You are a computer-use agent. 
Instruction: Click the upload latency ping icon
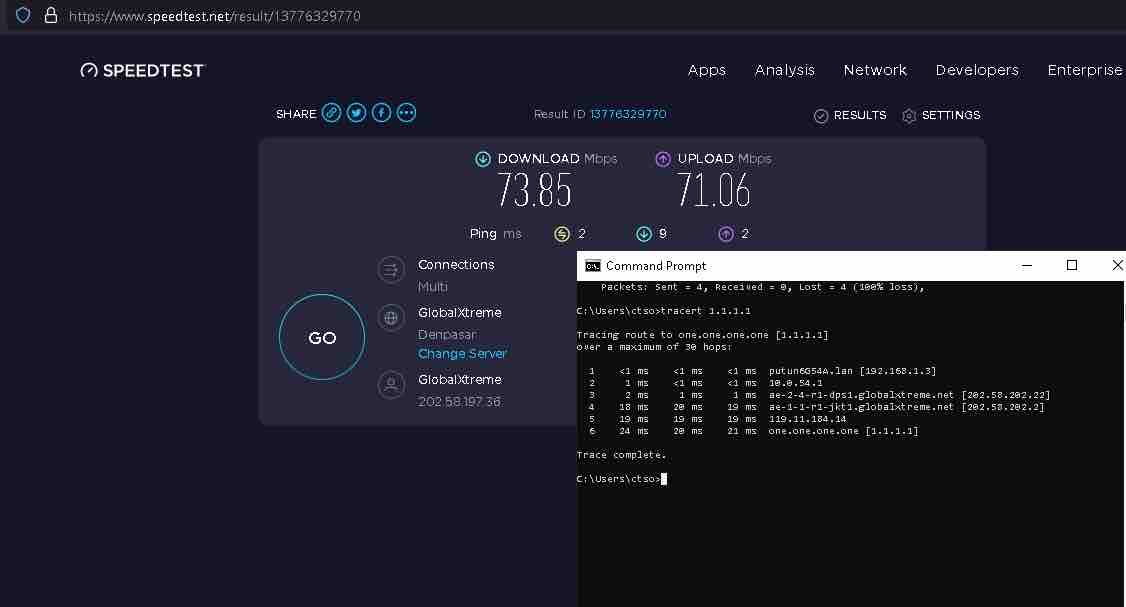click(726, 234)
